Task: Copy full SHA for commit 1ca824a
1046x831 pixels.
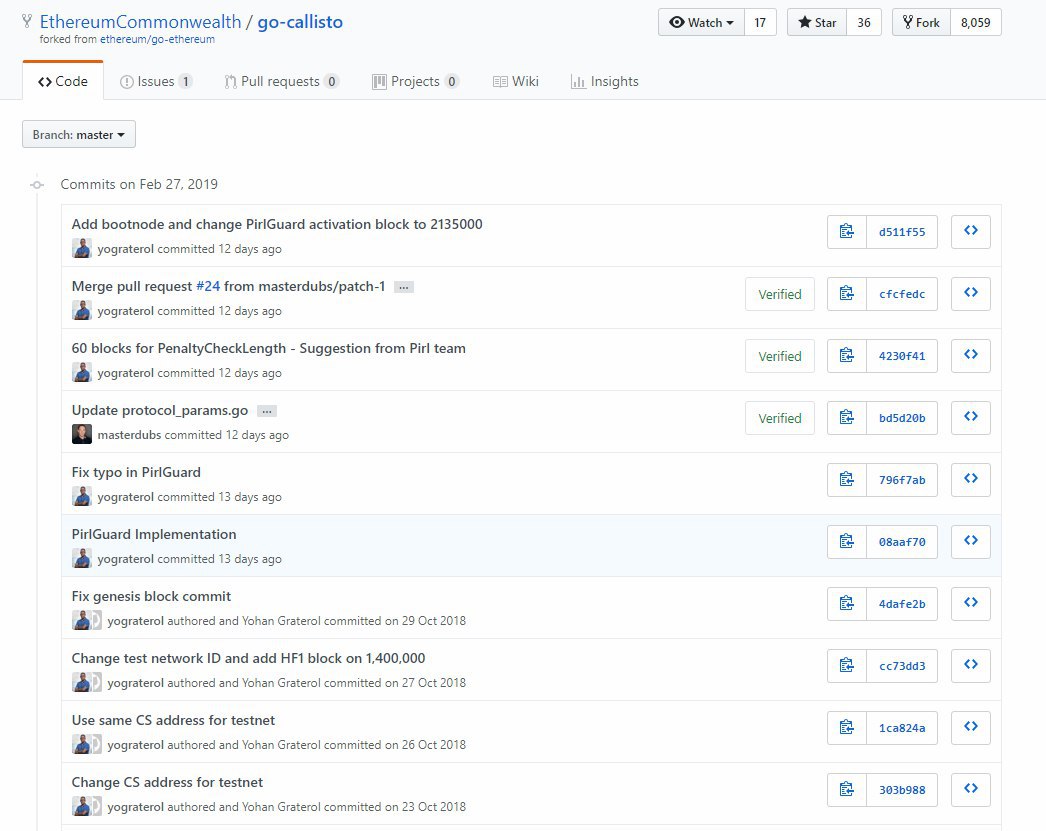Action: click(847, 728)
